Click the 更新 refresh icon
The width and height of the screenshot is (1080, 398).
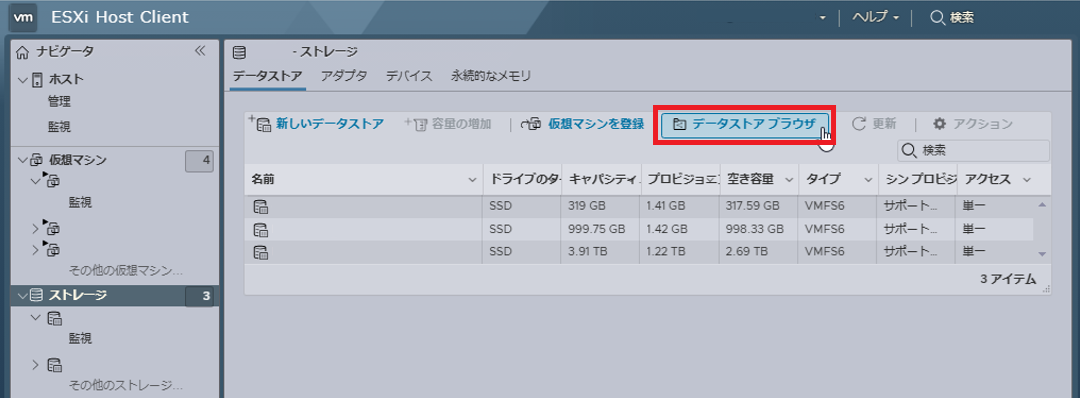pyautogui.click(x=858, y=124)
